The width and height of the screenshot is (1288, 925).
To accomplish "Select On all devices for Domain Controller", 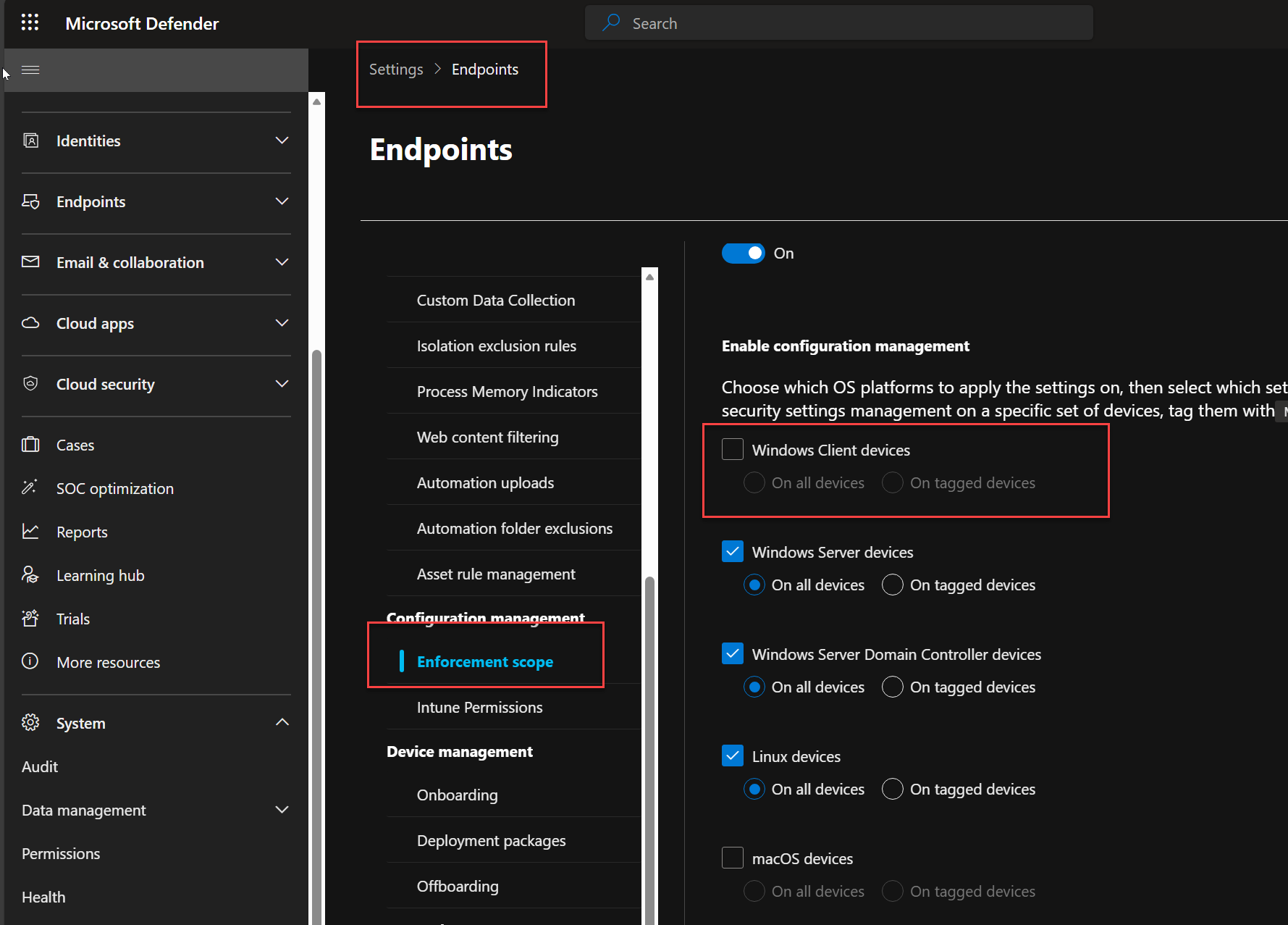I will pyautogui.click(x=754, y=687).
